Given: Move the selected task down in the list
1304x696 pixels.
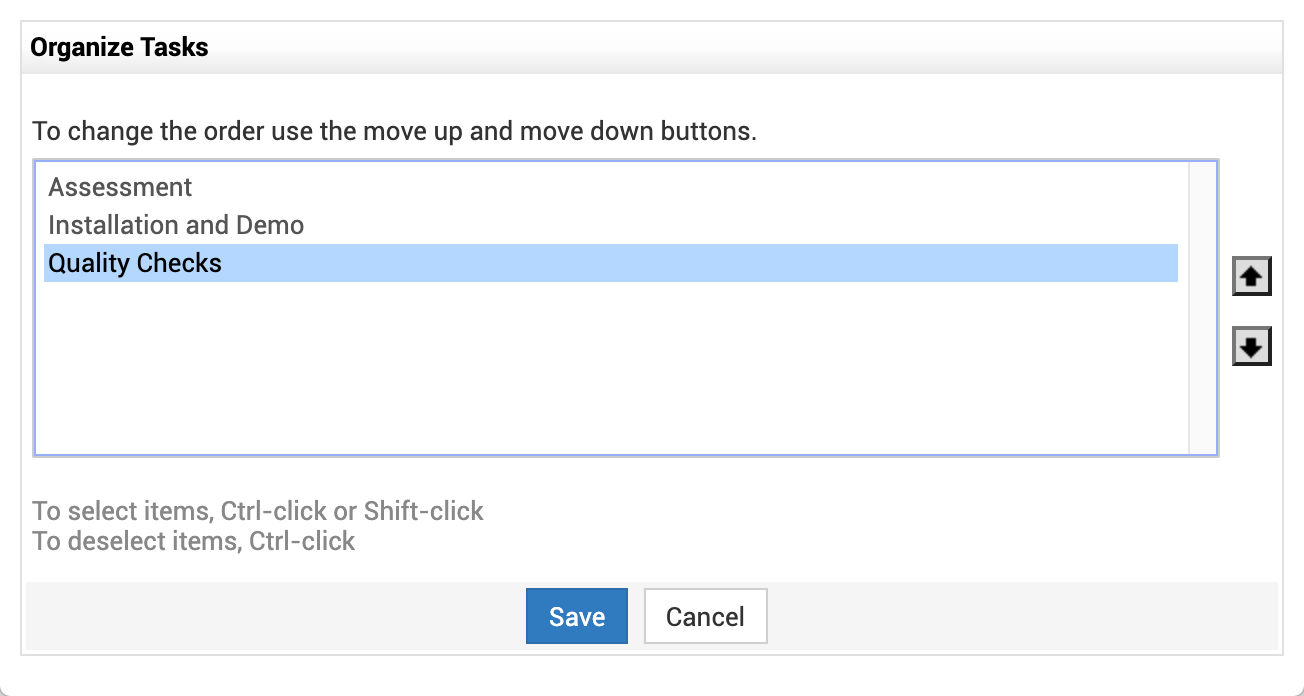Looking at the screenshot, I should (1251, 347).
